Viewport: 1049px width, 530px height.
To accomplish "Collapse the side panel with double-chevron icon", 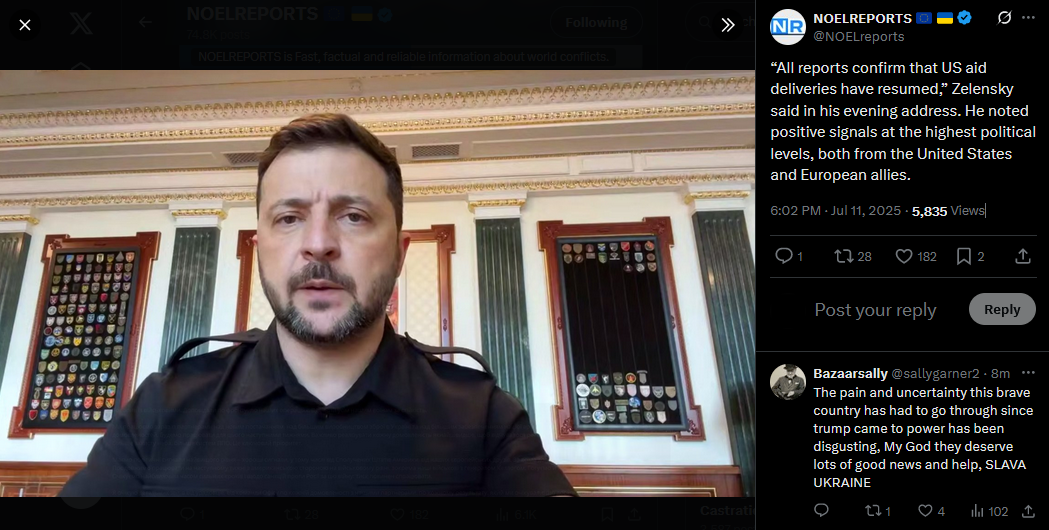I will [x=728, y=25].
